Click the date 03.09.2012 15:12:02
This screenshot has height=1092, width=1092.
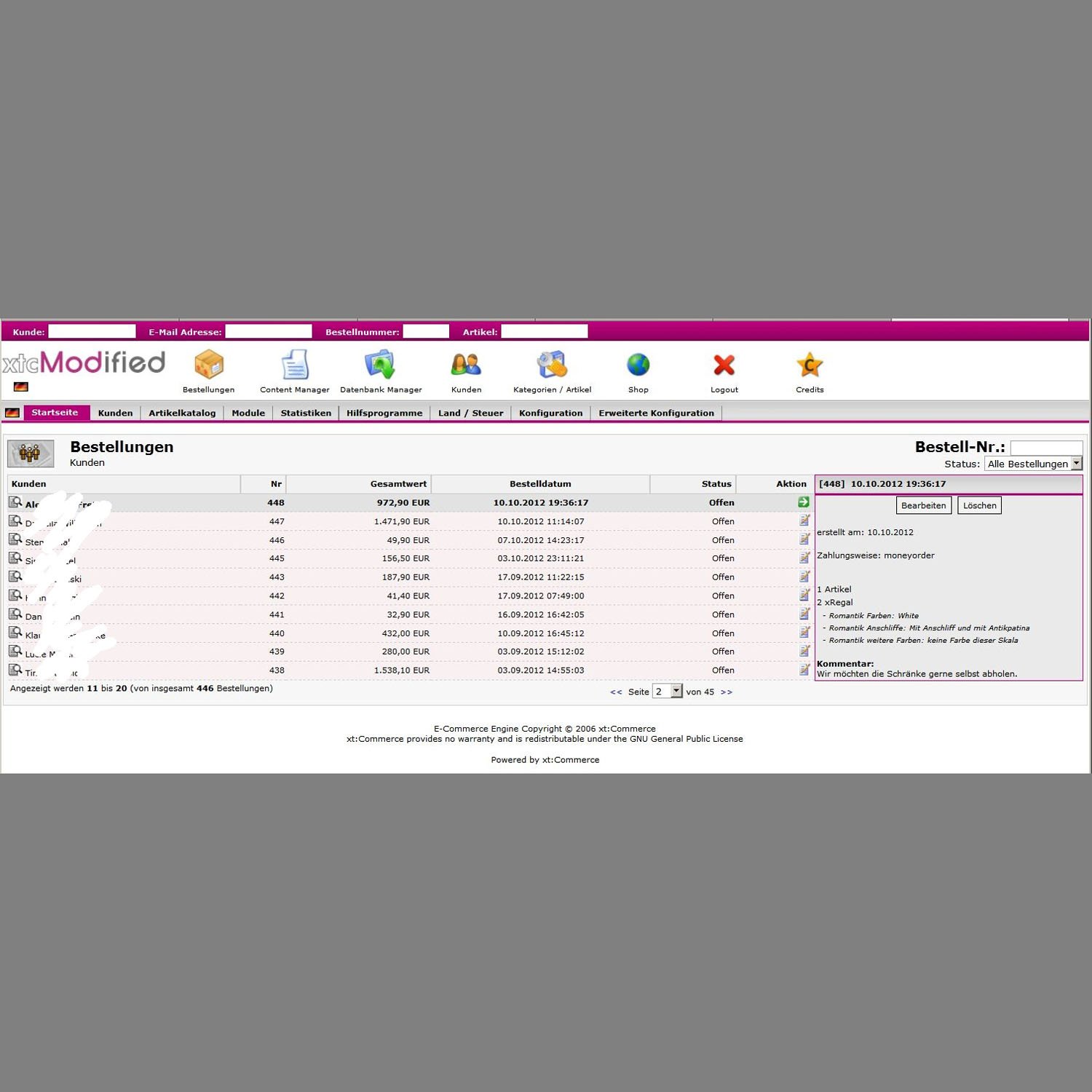541,652
